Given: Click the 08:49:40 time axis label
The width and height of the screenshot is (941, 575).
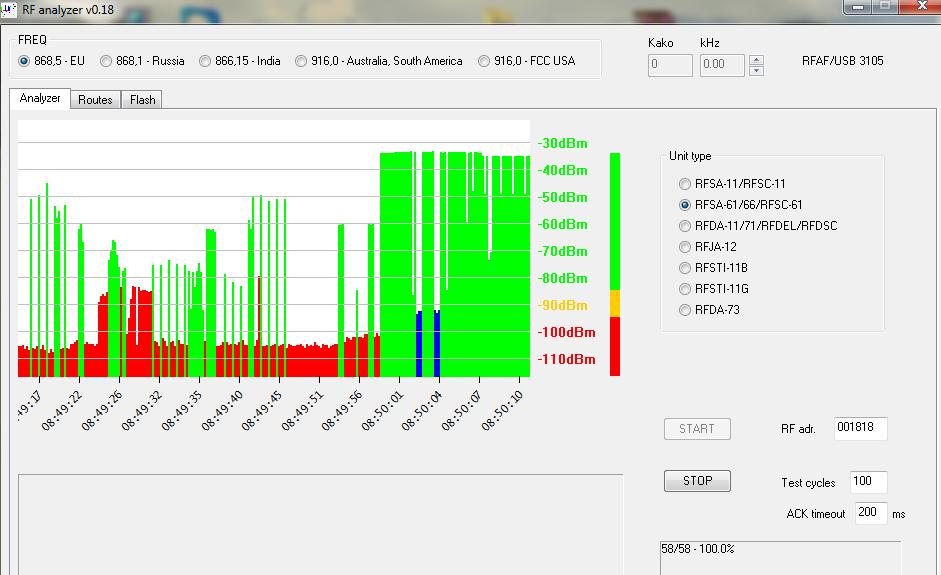Looking at the screenshot, I should 221,411.
